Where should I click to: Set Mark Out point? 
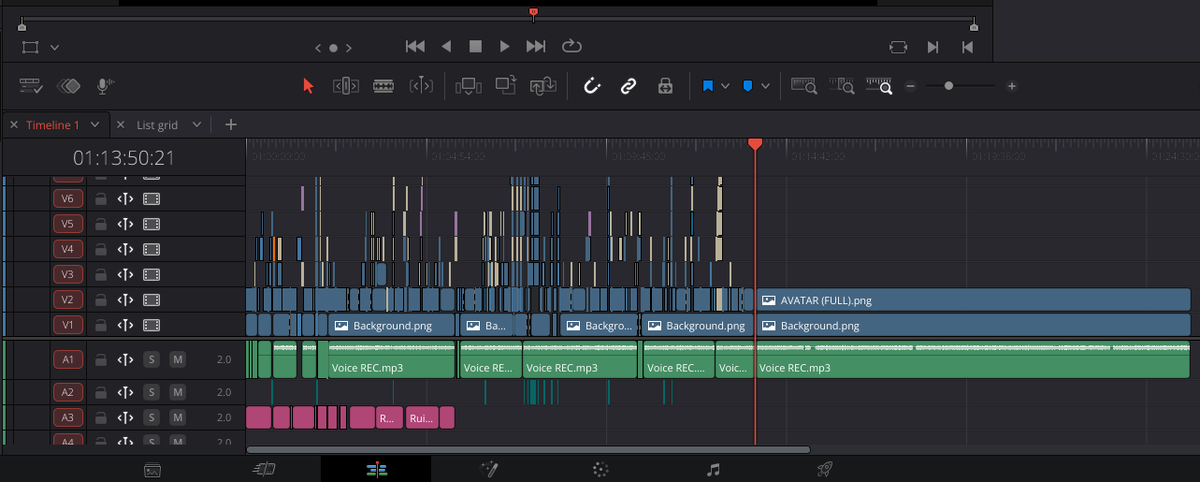coord(967,47)
